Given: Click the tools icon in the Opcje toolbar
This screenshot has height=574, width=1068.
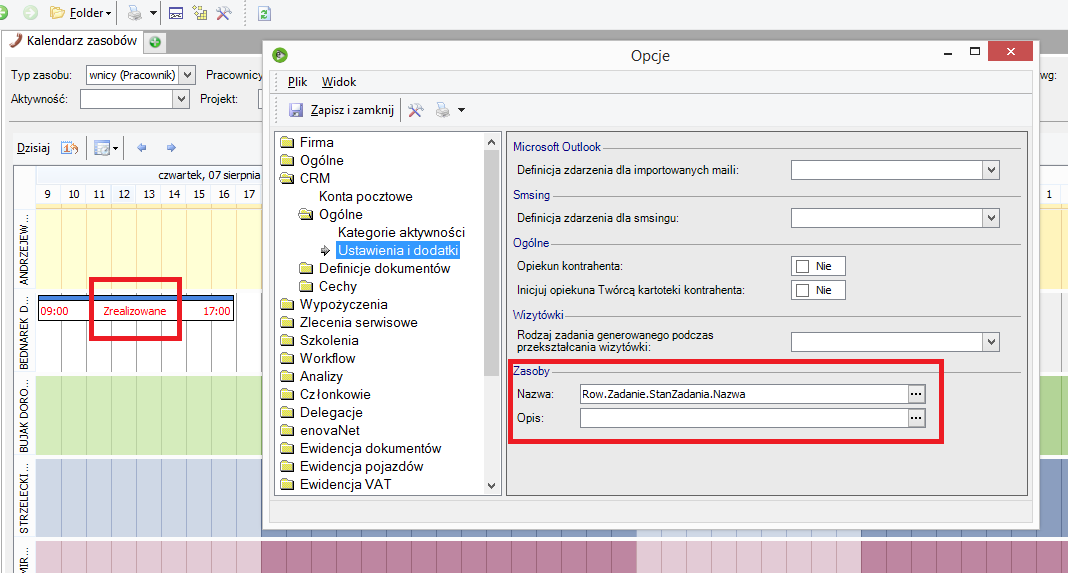Looking at the screenshot, I should pyautogui.click(x=415, y=110).
